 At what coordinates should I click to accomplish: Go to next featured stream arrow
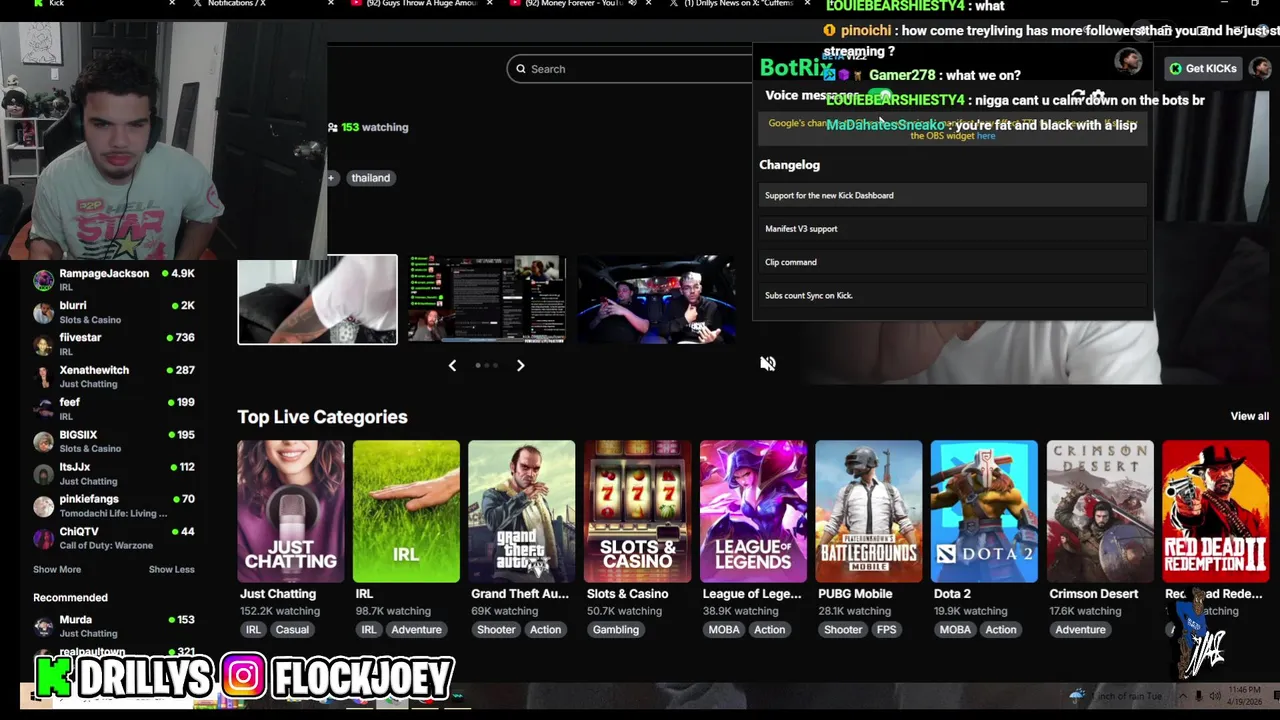[520, 366]
